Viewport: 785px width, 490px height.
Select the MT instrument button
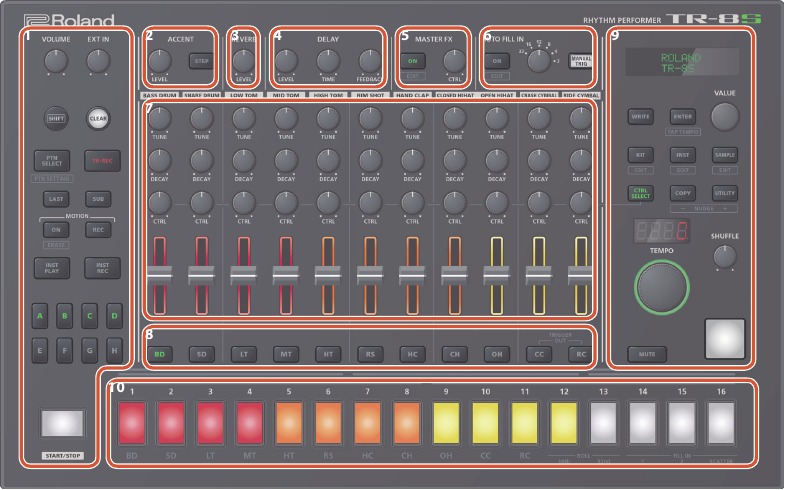point(286,354)
